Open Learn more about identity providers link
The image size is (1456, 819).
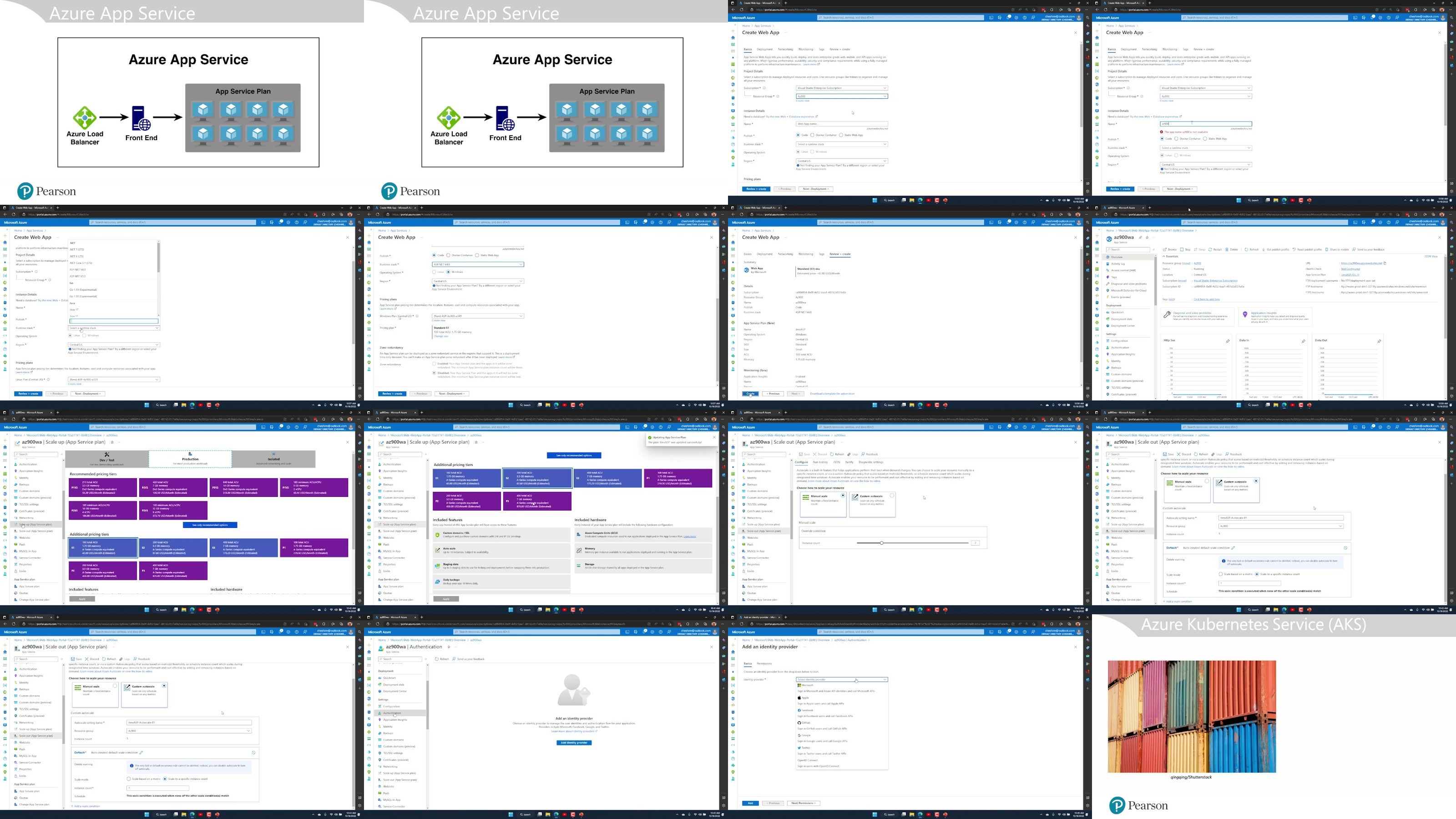click(x=574, y=731)
